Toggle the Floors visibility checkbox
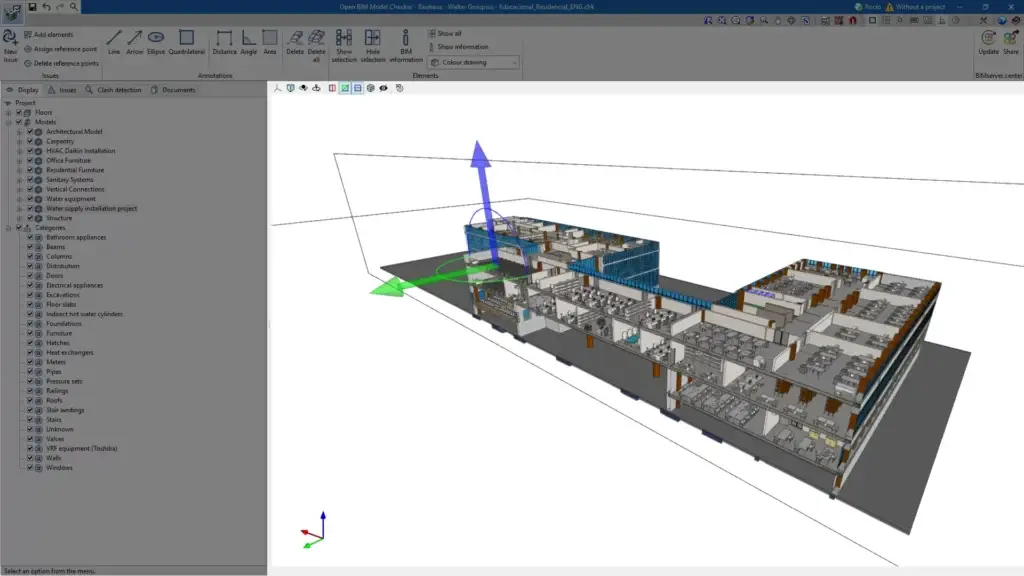The height and width of the screenshot is (576, 1024). pyautogui.click(x=19, y=113)
